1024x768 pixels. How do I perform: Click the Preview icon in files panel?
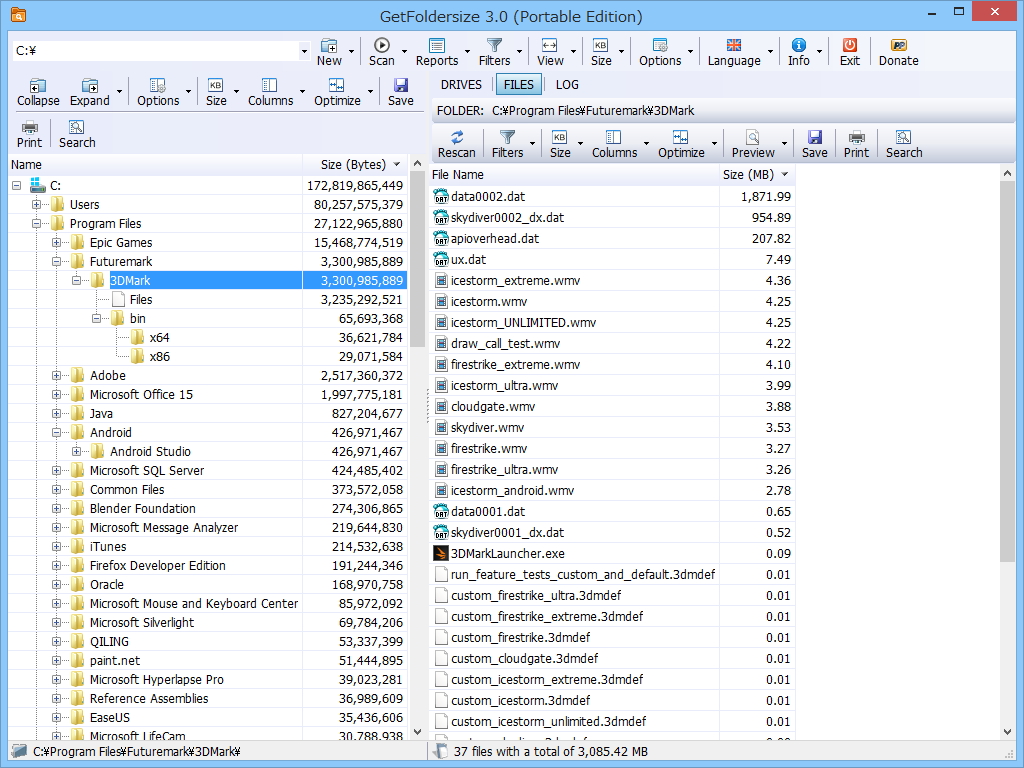(x=753, y=144)
